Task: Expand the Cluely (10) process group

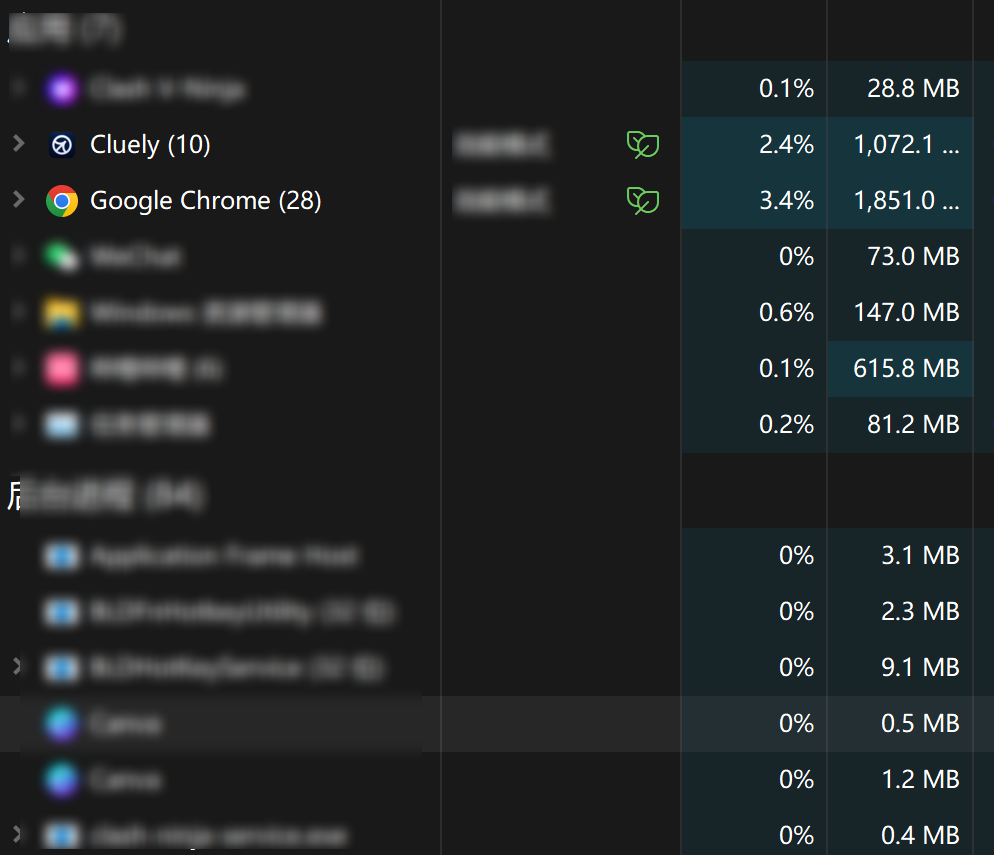Action: click(x=18, y=144)
